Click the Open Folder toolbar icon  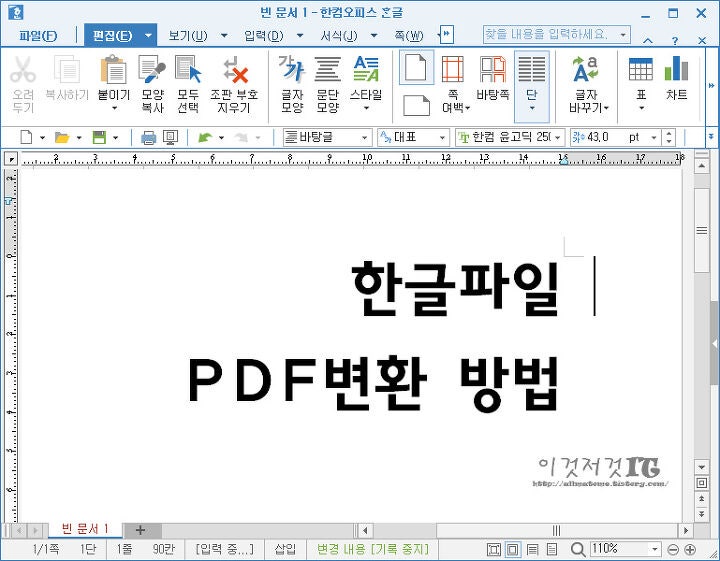[x=62, y=137]
